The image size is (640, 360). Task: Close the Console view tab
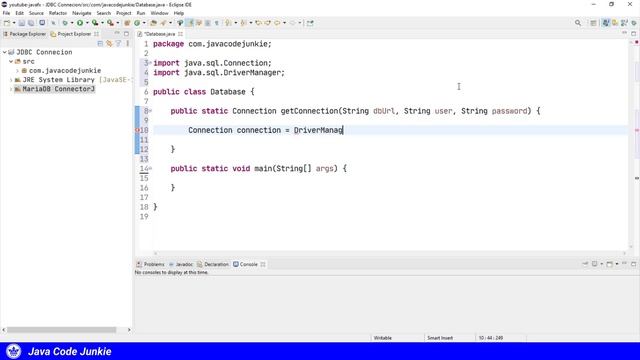pos(263,264)
